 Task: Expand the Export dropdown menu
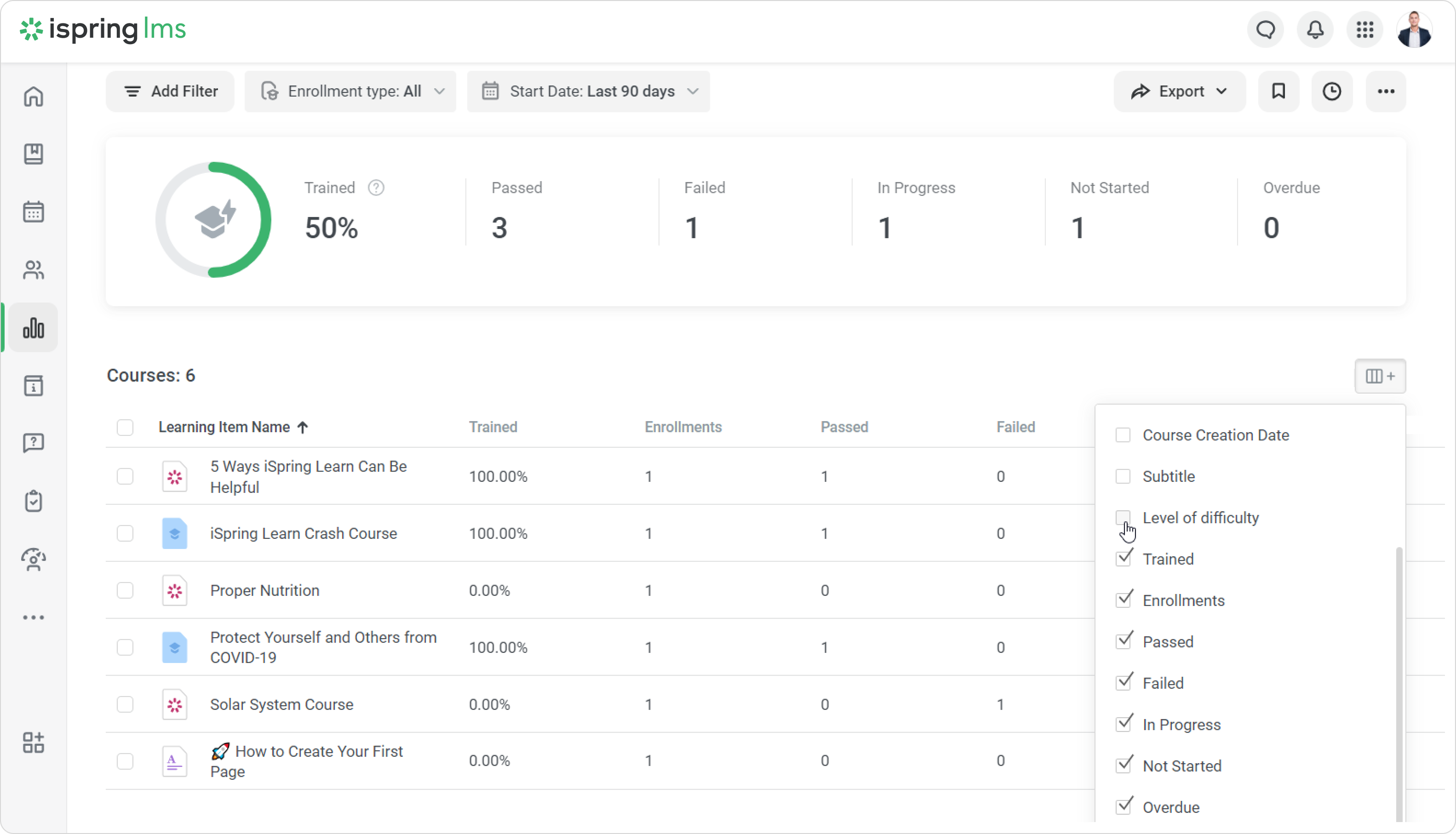[1179, 91]
